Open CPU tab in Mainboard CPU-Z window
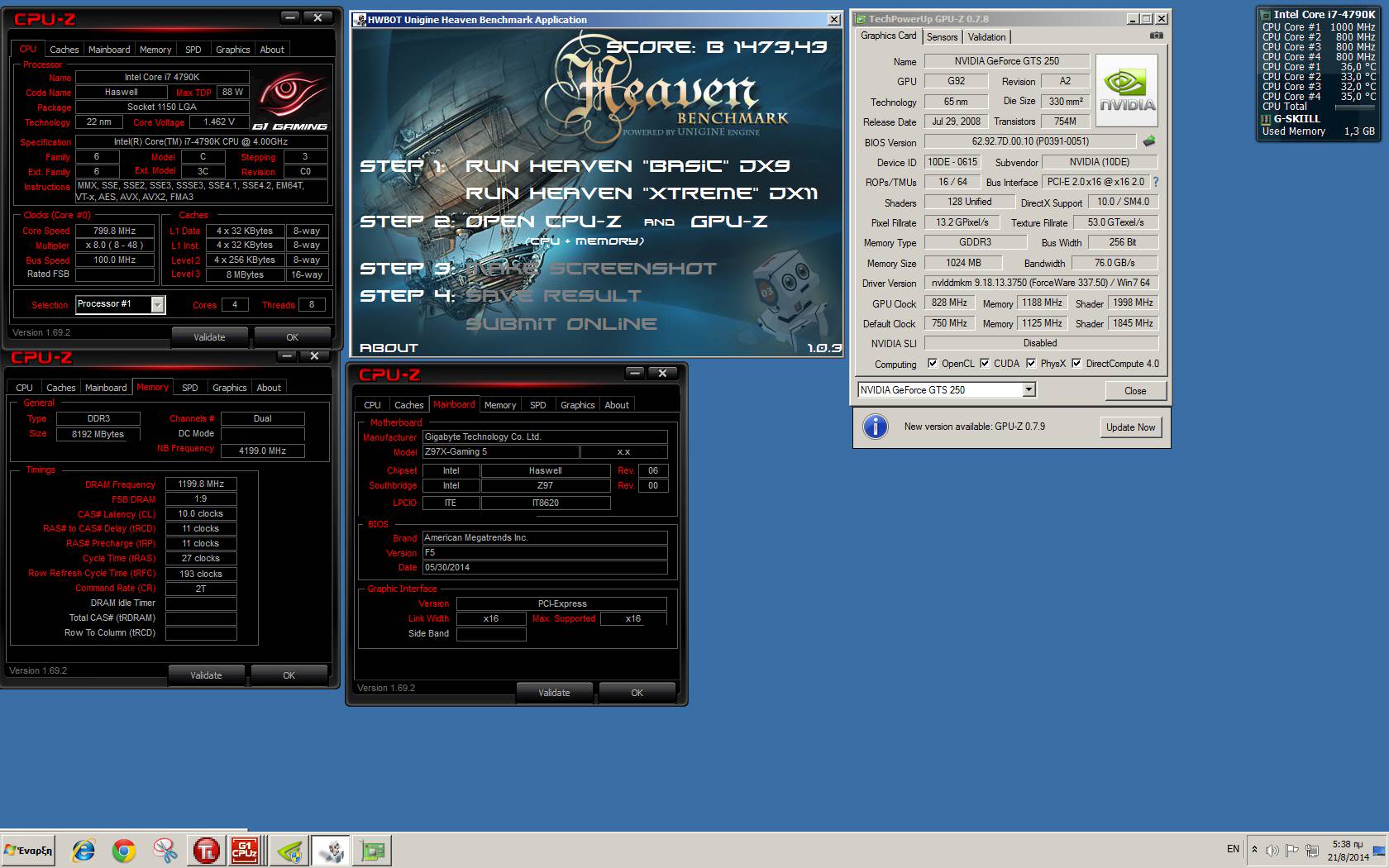 (372, 405)
